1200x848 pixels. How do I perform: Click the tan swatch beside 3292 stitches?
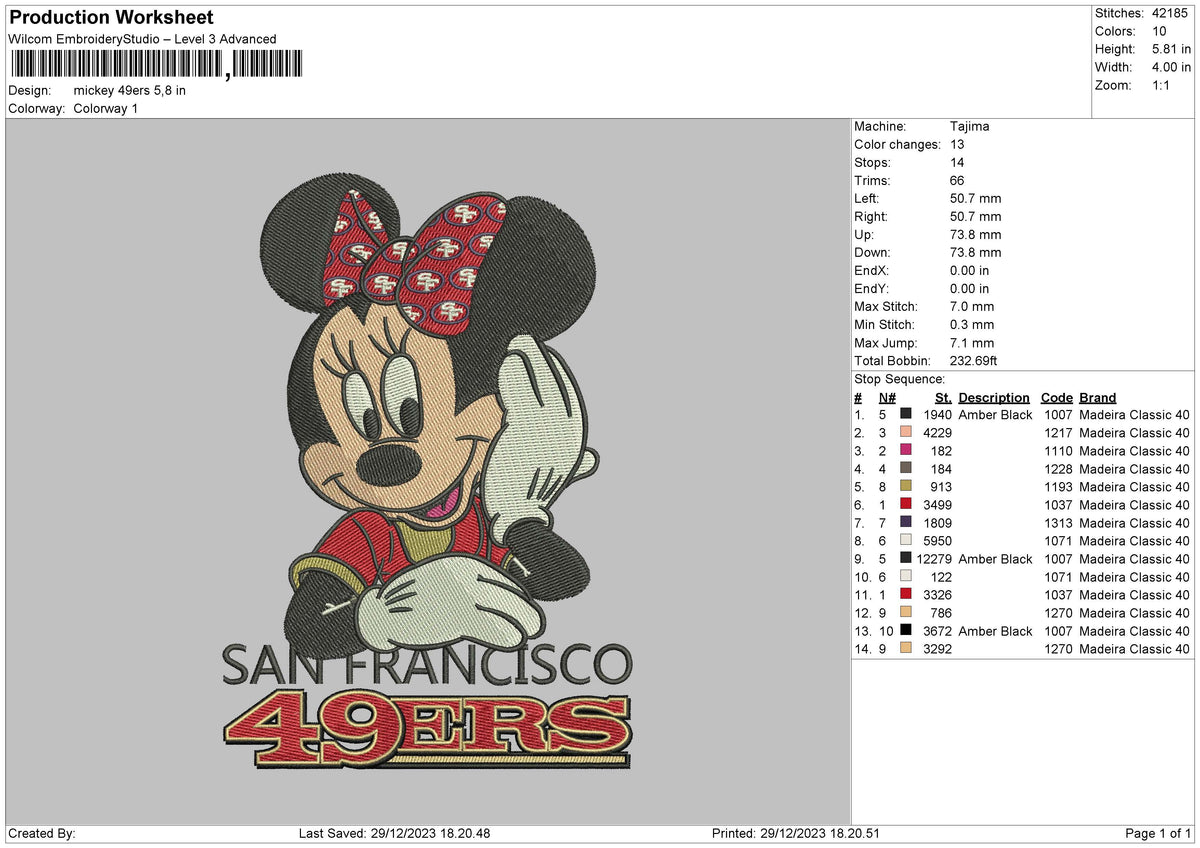(x=906, y=647)
